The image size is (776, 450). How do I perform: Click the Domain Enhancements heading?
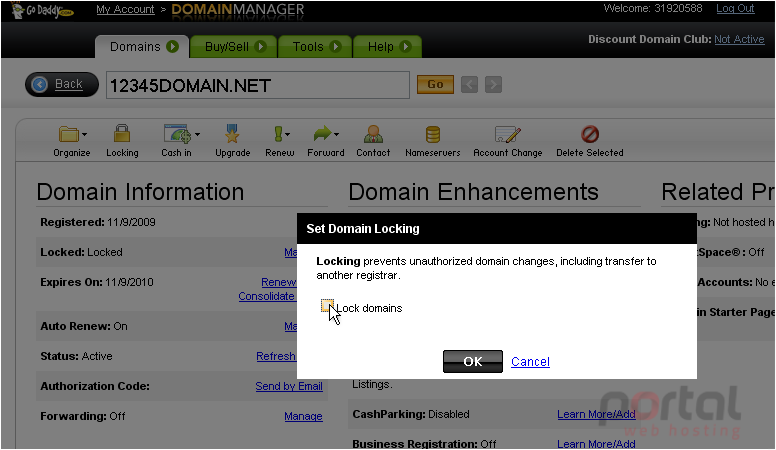pyautogui.click(x=473, y=192)
